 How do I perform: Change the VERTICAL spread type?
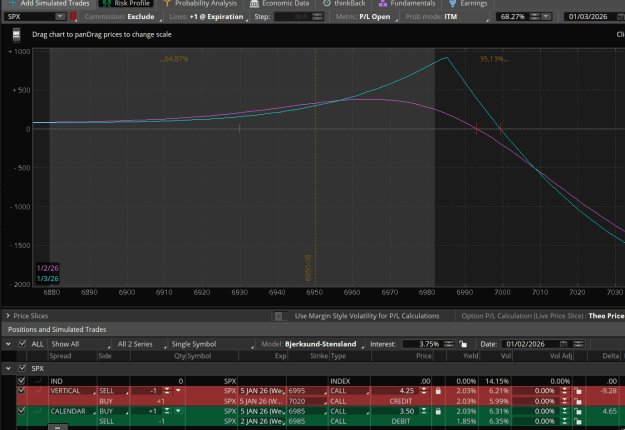73,391
